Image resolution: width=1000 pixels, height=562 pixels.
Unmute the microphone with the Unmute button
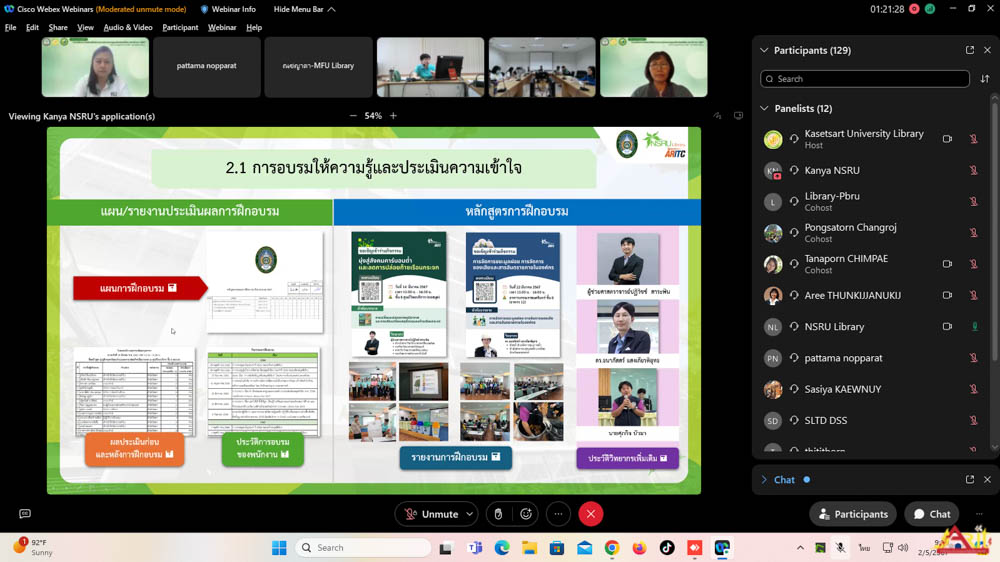(x=431, y=514)
